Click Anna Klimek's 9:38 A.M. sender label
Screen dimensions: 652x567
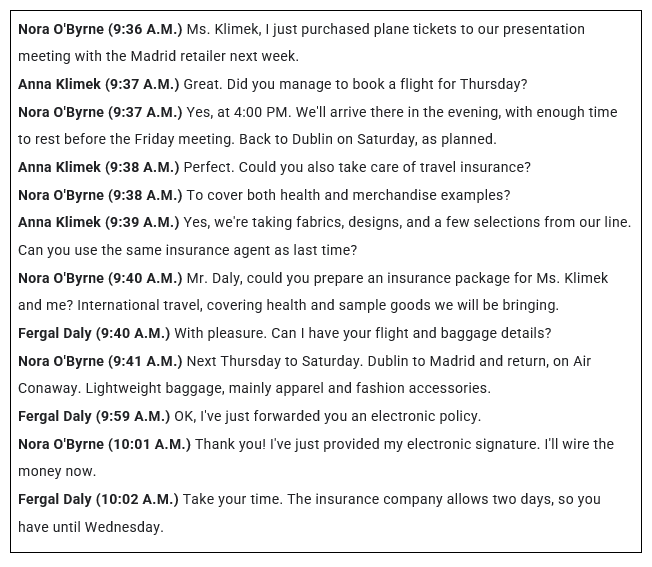click(x=98, y=167)
